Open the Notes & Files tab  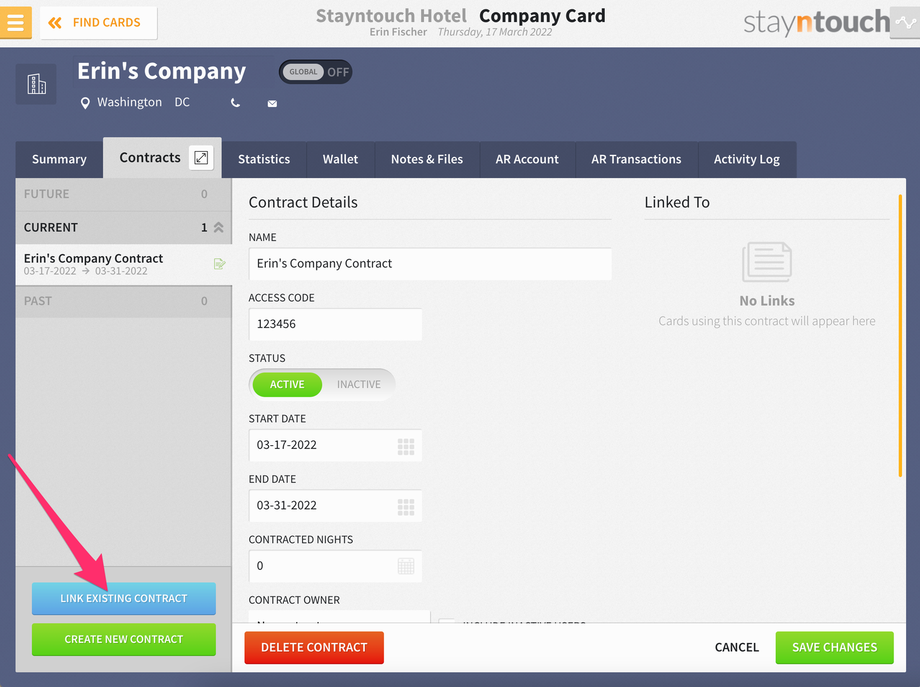click(x=427, y=159)
